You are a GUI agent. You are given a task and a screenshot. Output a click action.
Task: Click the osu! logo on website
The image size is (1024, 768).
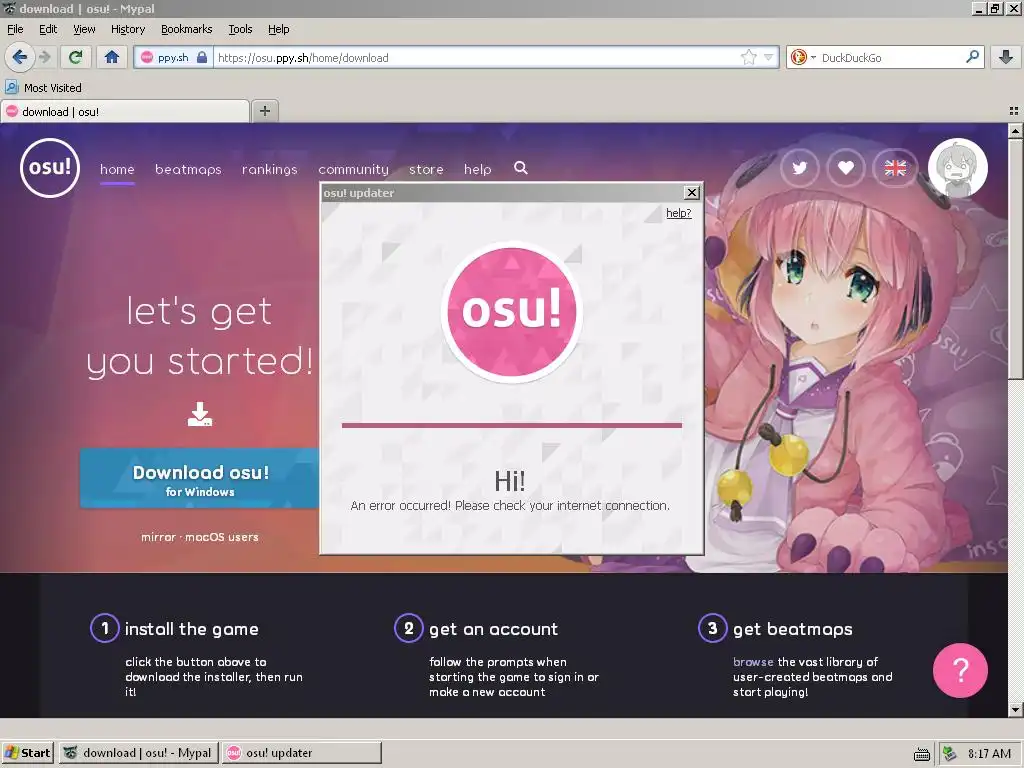50,168
